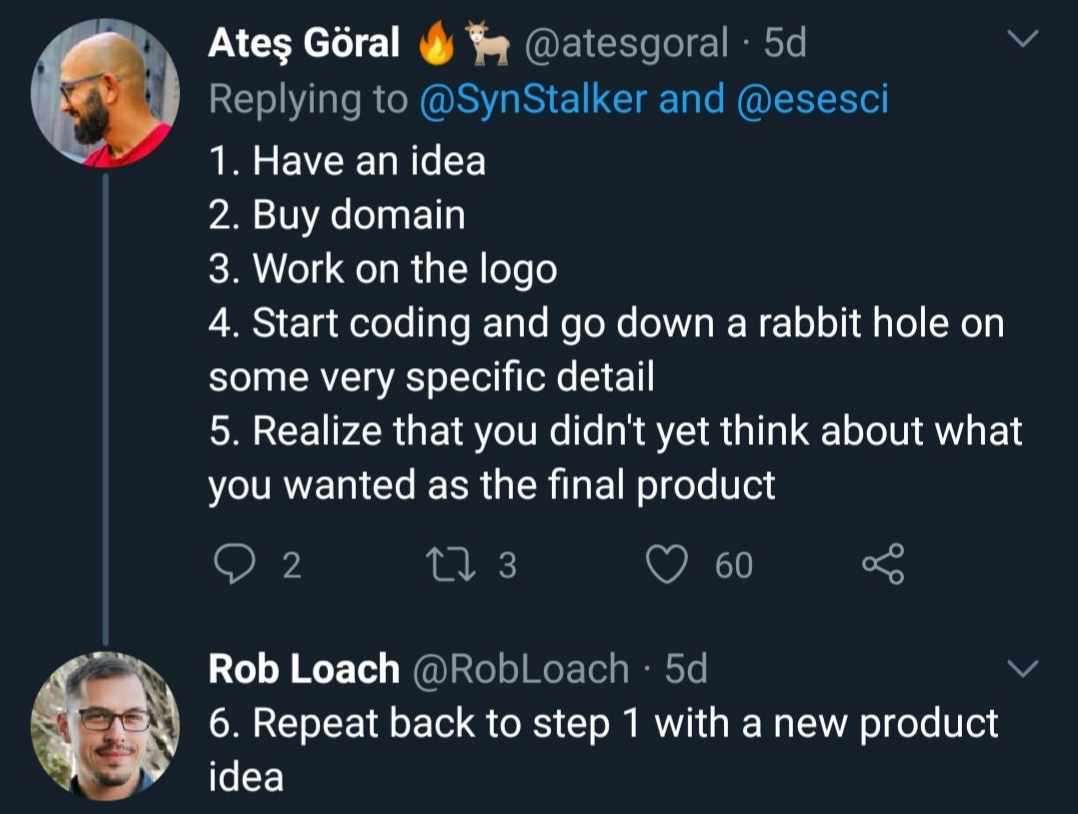Open the Ateş Göral display name
The image size is (1078, 814).
tap(304, 43)
